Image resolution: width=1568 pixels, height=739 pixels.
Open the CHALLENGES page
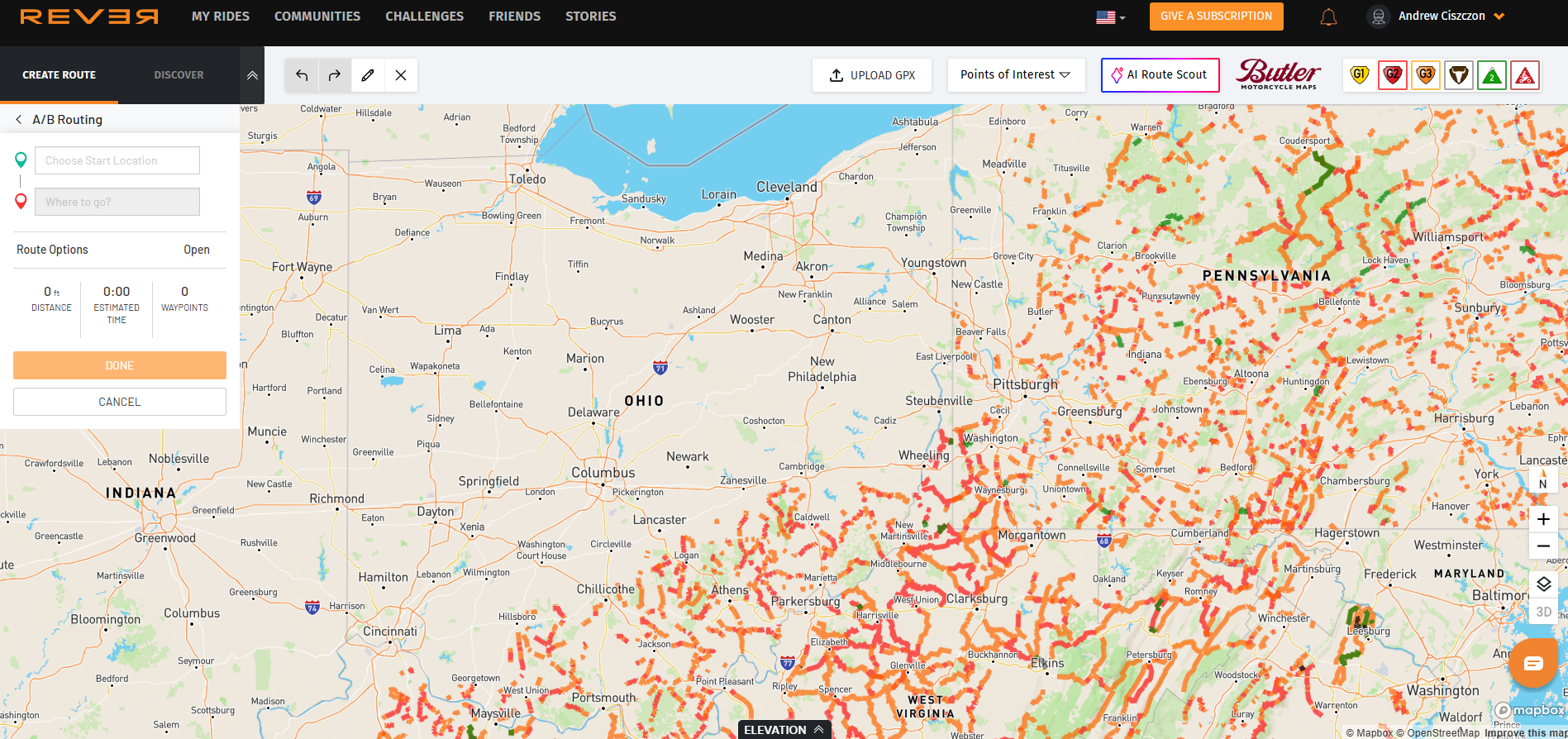click(424, 17)
